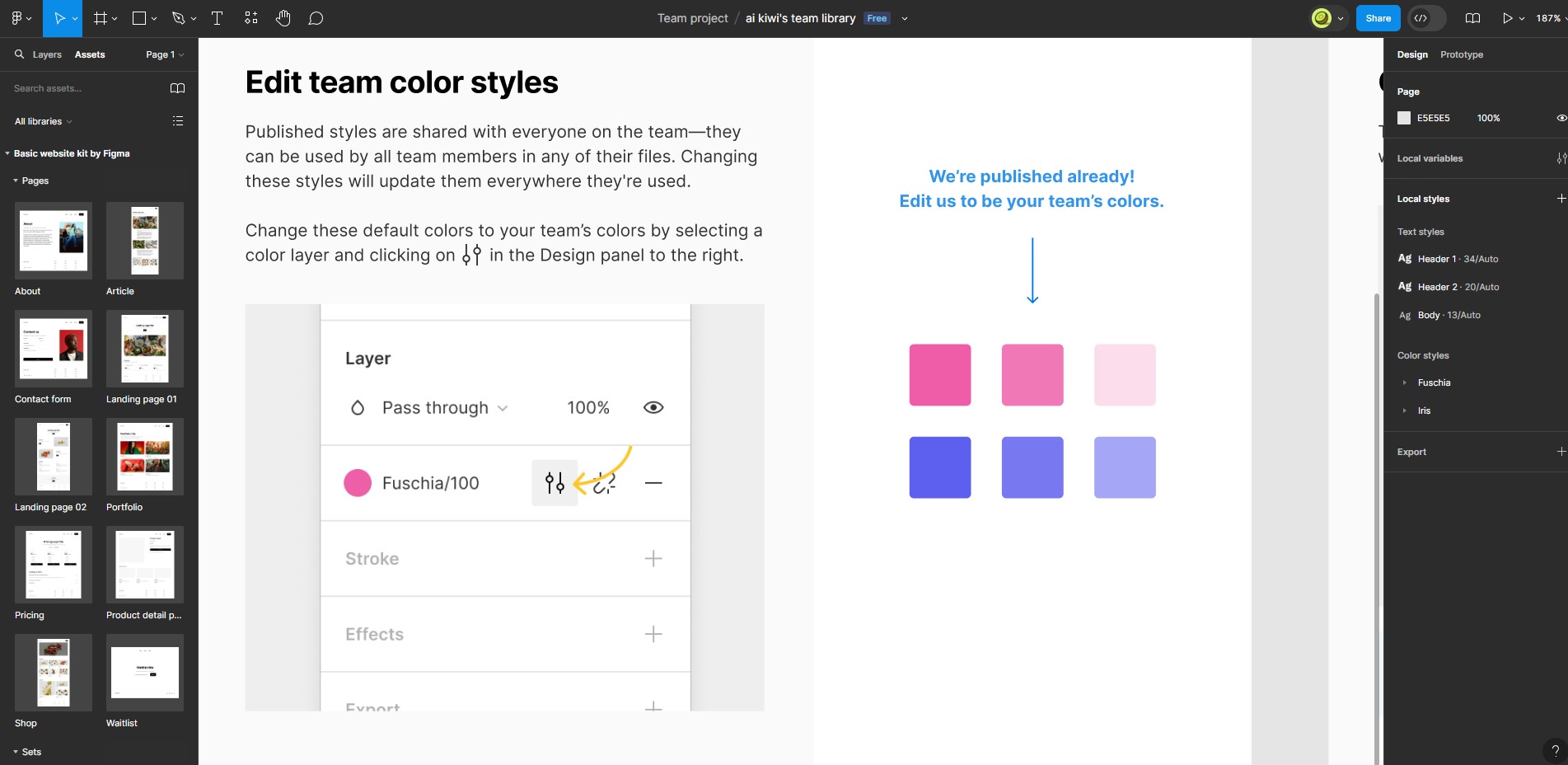Open zoom level 187% dropdown
The image size is (1568, 765).
(x=1551, y=18)
